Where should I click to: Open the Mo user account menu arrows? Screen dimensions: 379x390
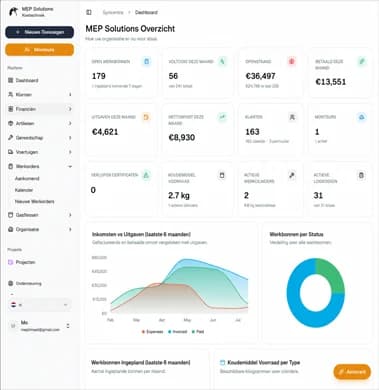click(68, 326)
